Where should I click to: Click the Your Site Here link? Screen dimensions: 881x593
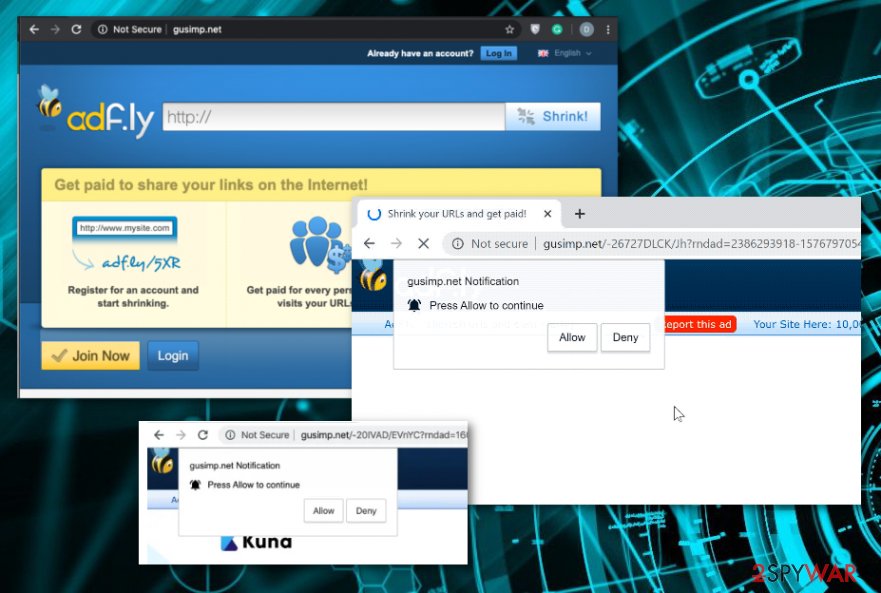point(806,324)
